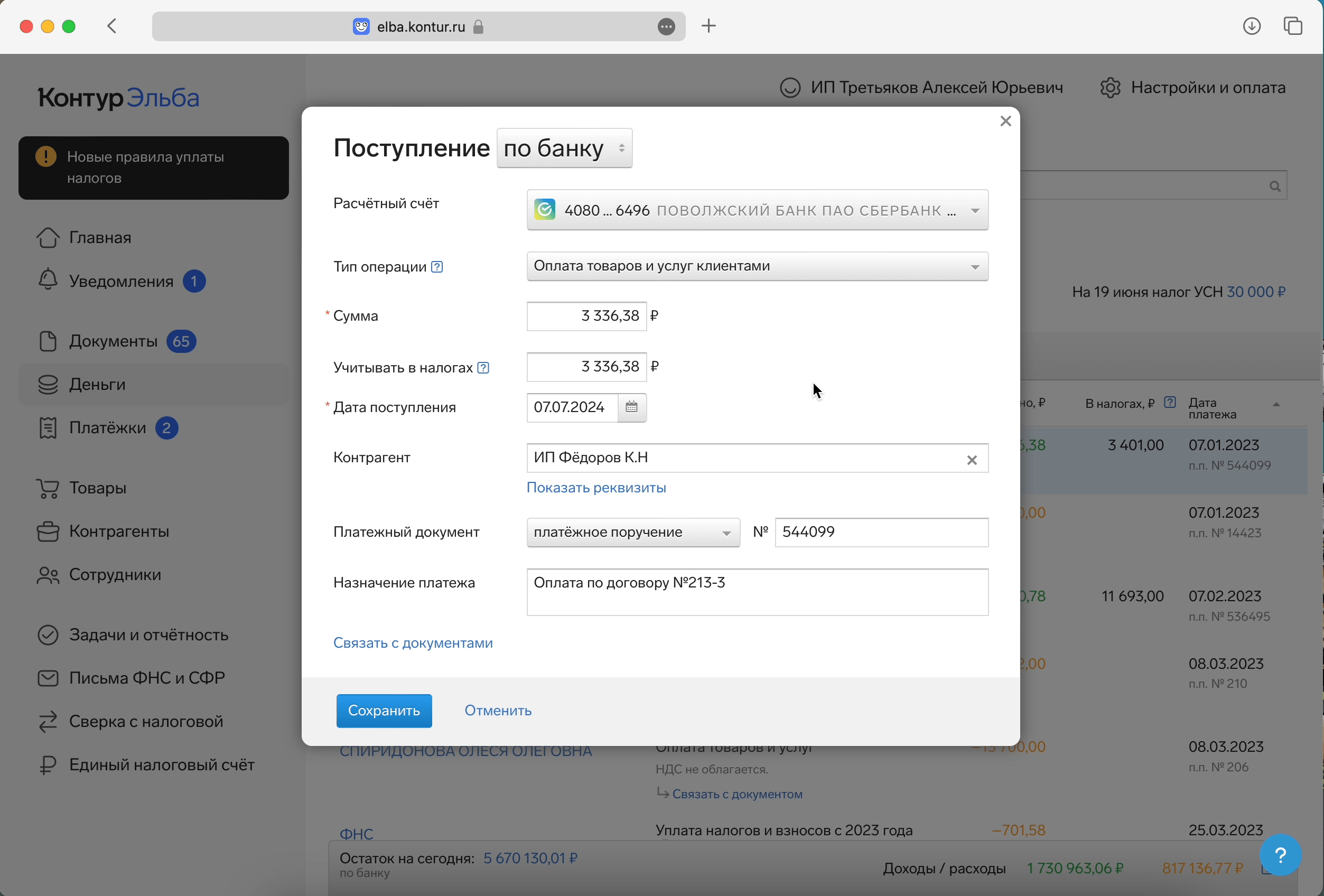Select Деньги in the sidebar
The height and width of the screenshot is (896, 1324).
(153, 385)
